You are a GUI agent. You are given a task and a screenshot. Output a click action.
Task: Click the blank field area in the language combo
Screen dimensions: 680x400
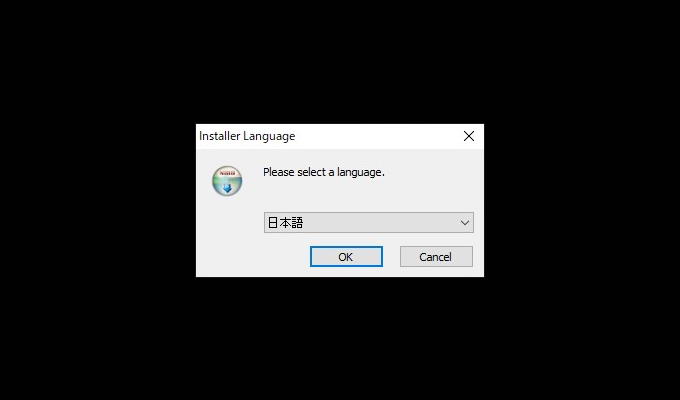[379, 223]
